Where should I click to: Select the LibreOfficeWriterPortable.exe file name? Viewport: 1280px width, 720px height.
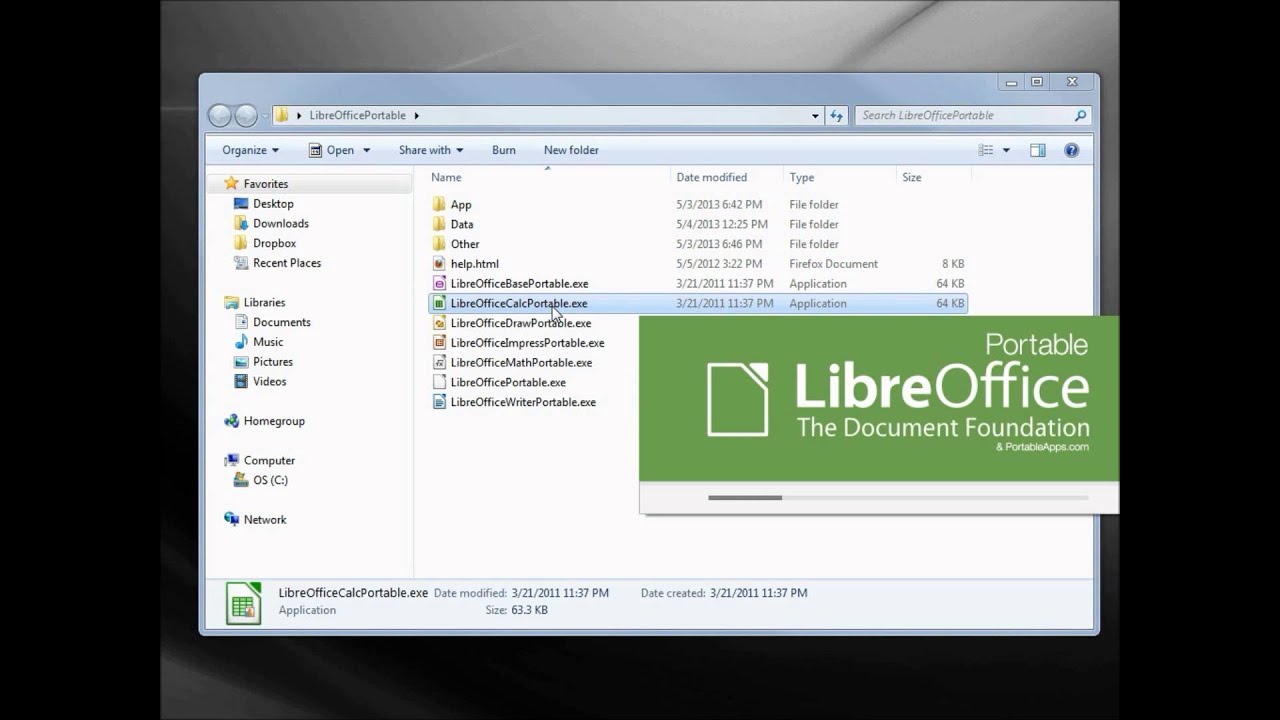(x=523, y=402)
